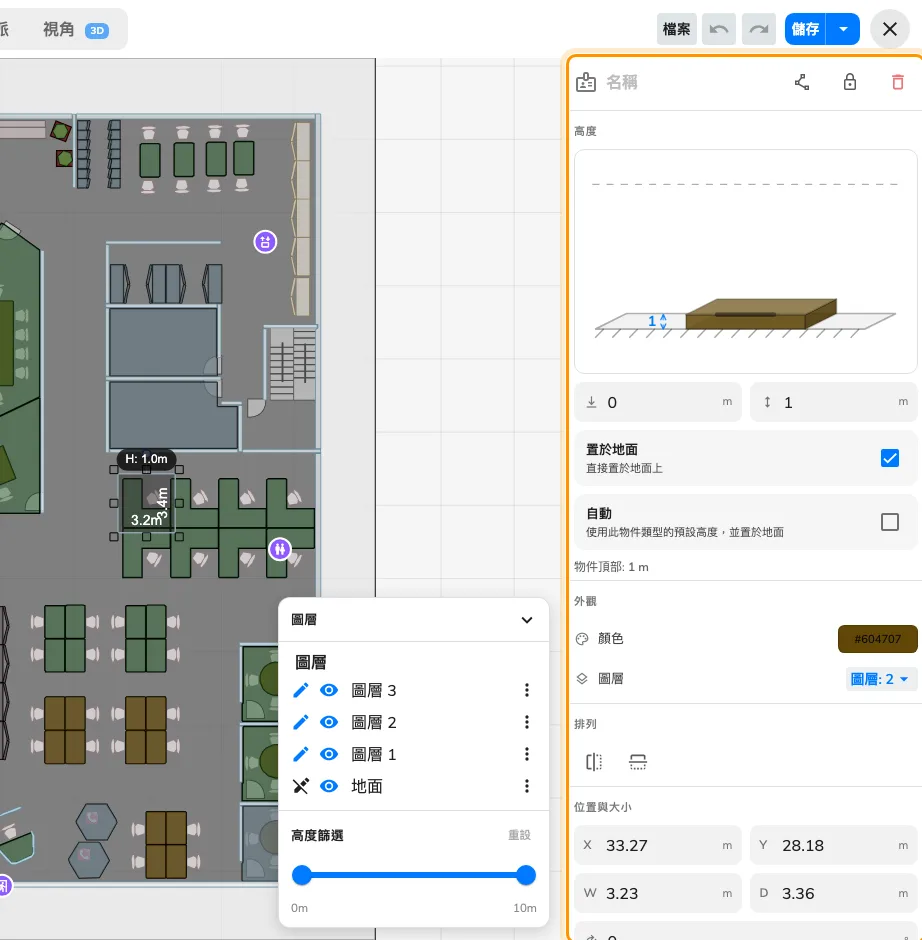922x940 pixels.
Task: Click the 10m height filter slider handle
Action: (x=526, y=875)
